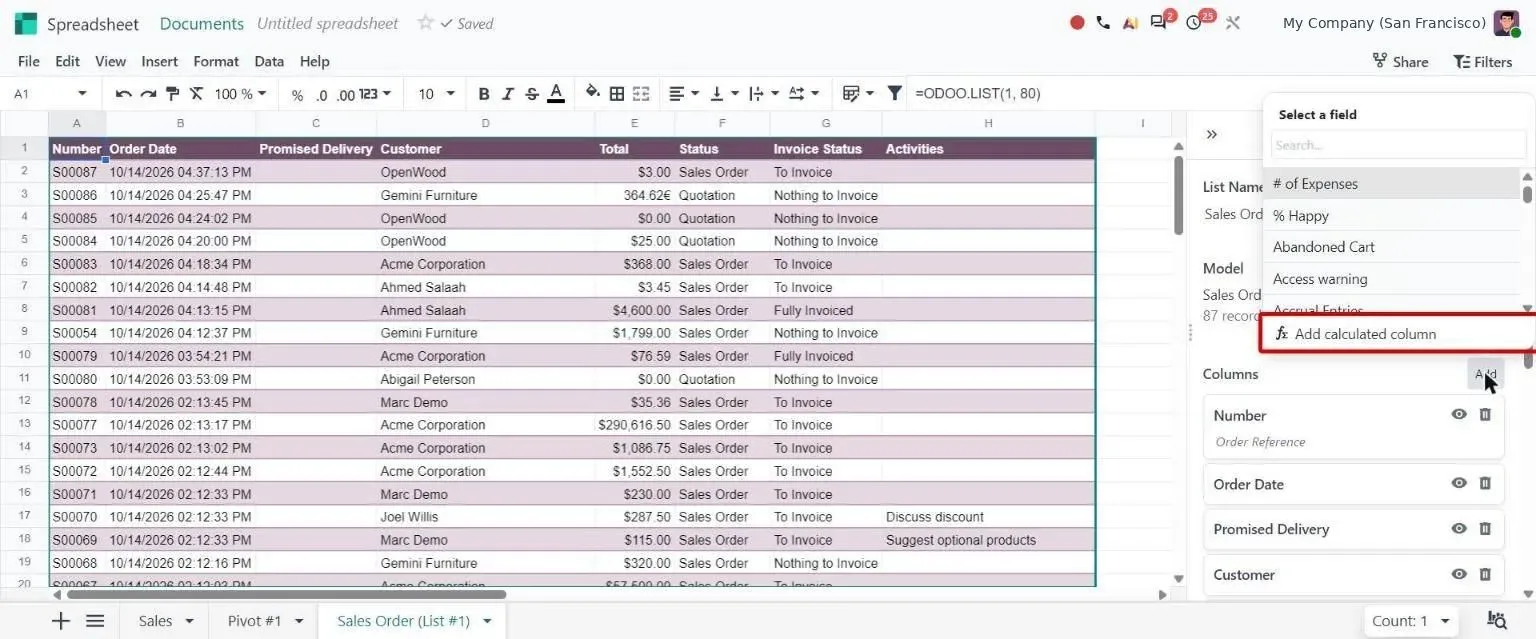The width and height of the screenshot is (1536, 639).
Task: Collapse the side panel with chevrons
Action: click(x=1212, y=134)
